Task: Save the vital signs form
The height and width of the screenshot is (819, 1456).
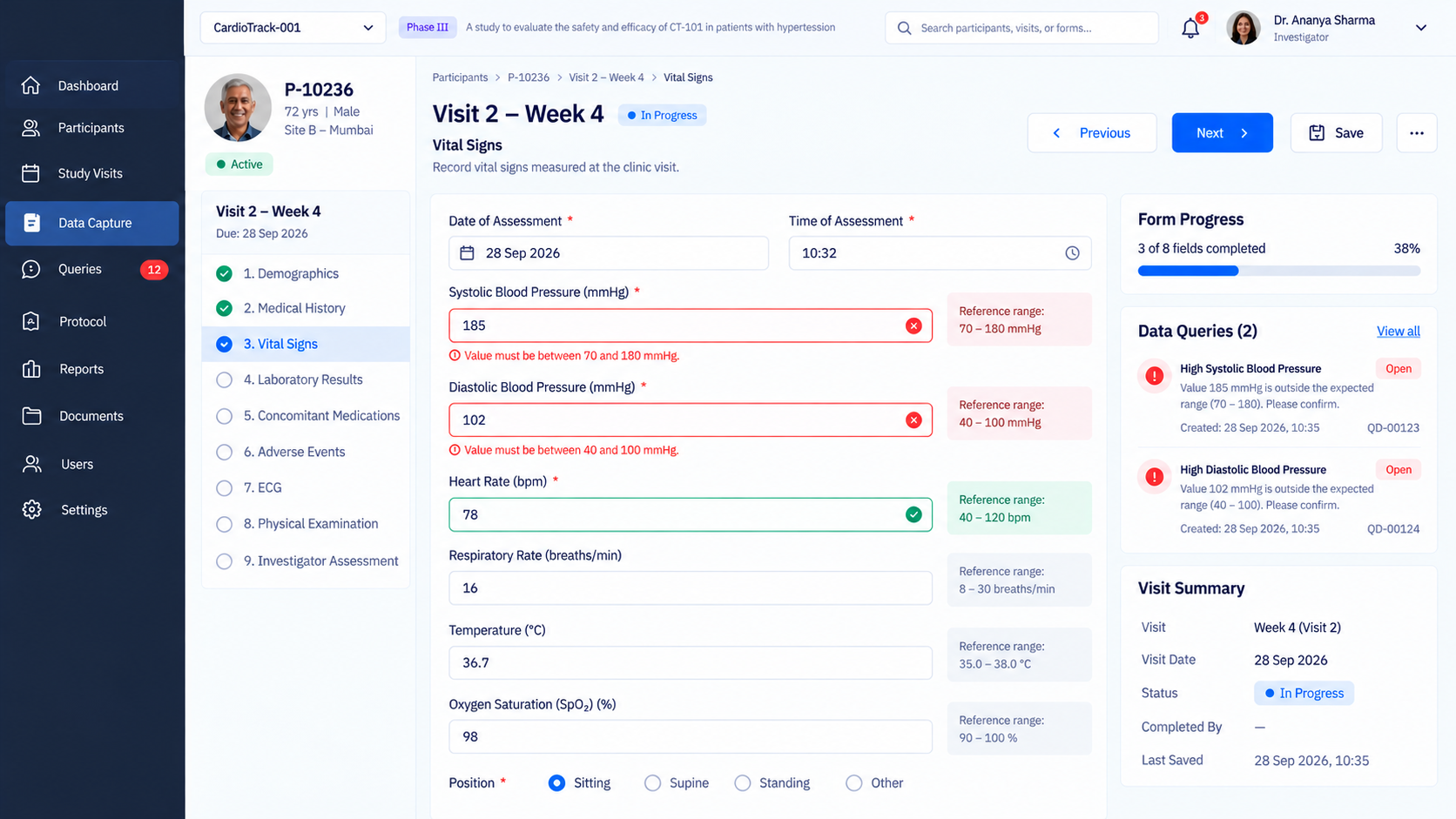Action: point(1336,133)
